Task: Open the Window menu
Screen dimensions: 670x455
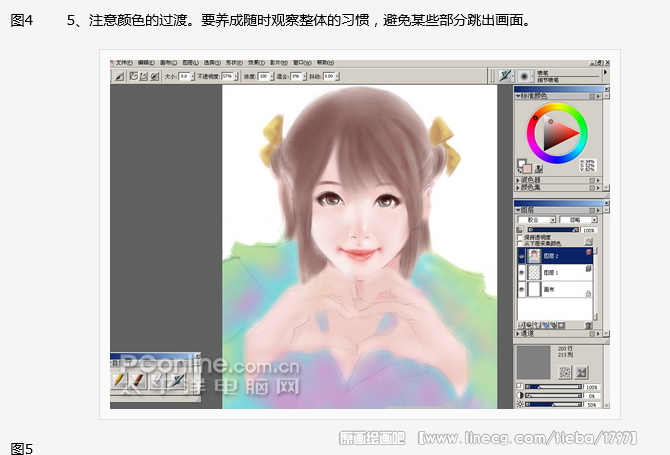Action: [302, 63]
